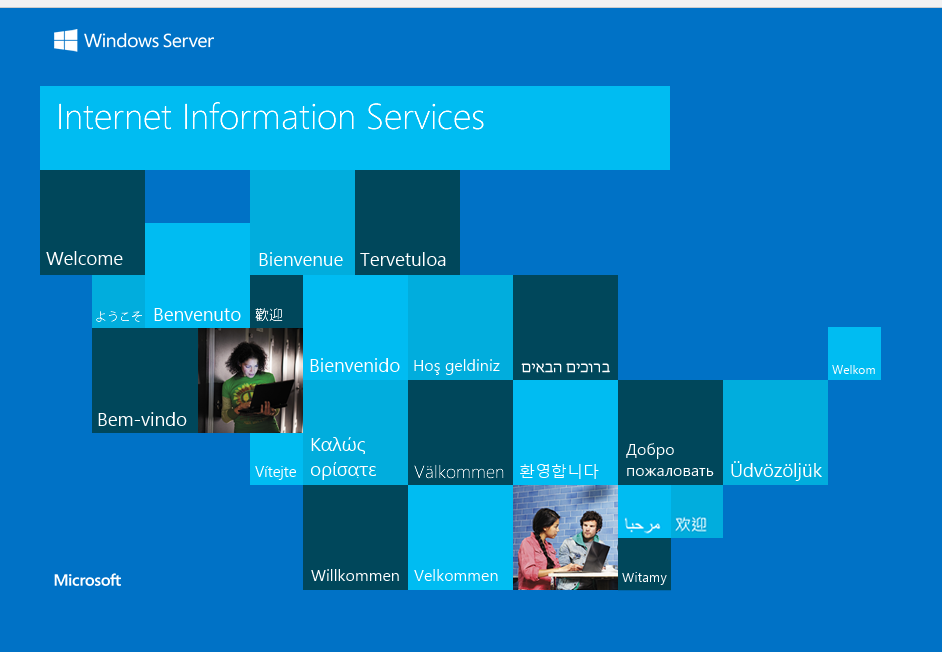
Task: Click the Internet Information Services banner
Action: tap(355, 128)
